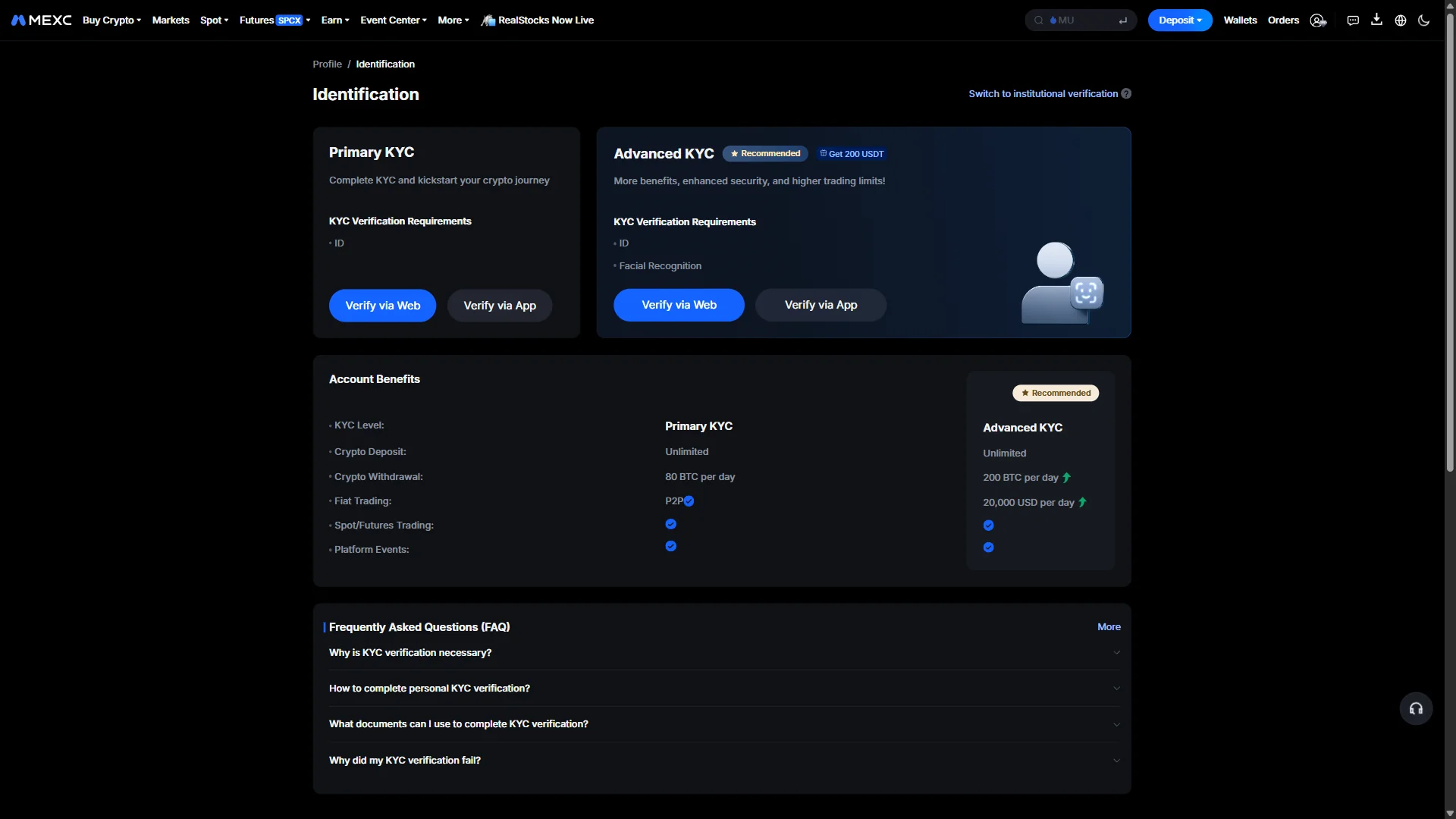Click Primary KYC Platform Events checkmark

tap(671, 547)
